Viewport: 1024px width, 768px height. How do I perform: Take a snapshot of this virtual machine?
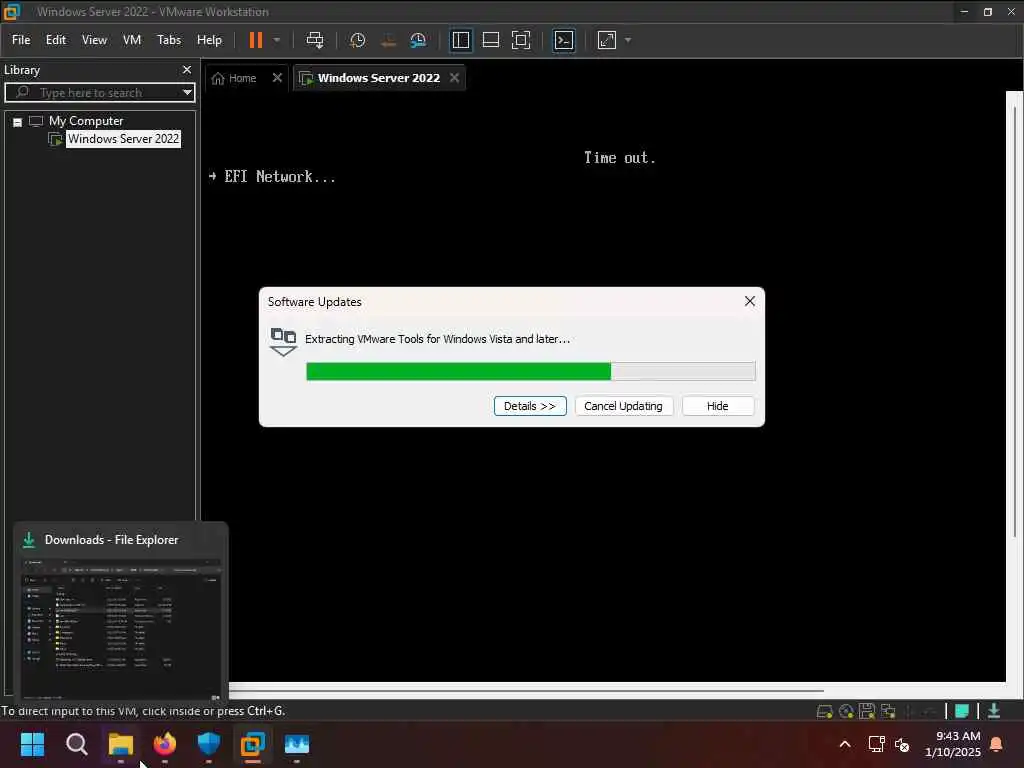357,40
